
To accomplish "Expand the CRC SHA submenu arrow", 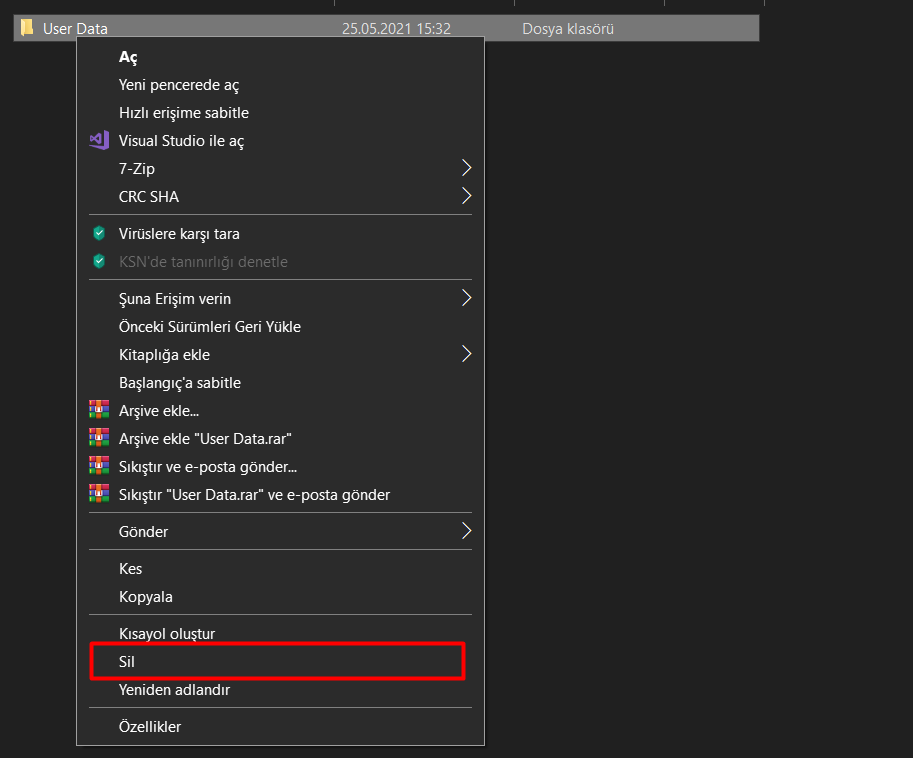I will [466, 196].
